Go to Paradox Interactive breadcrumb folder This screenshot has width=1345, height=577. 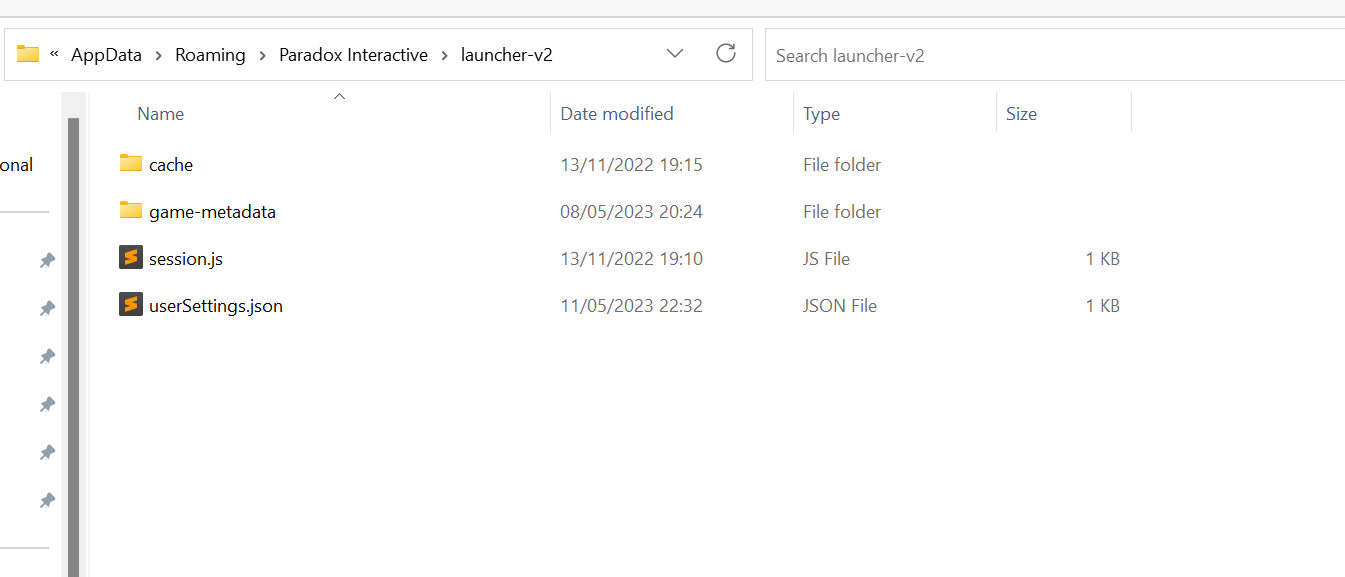pos(354,55)
